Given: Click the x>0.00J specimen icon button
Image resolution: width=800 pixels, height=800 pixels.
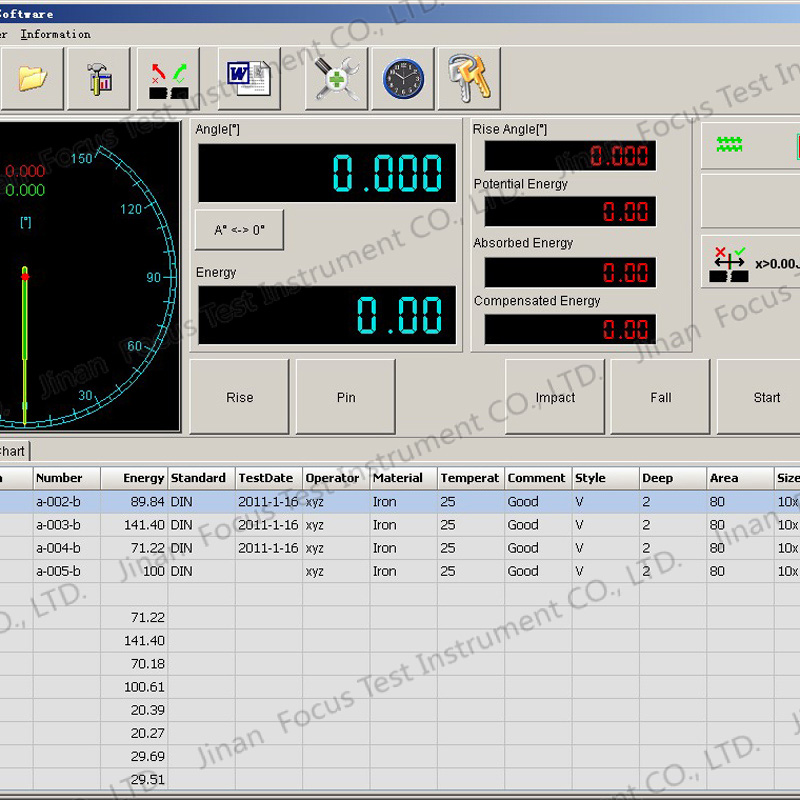Looking at the screenshot, I should (751, 262).
